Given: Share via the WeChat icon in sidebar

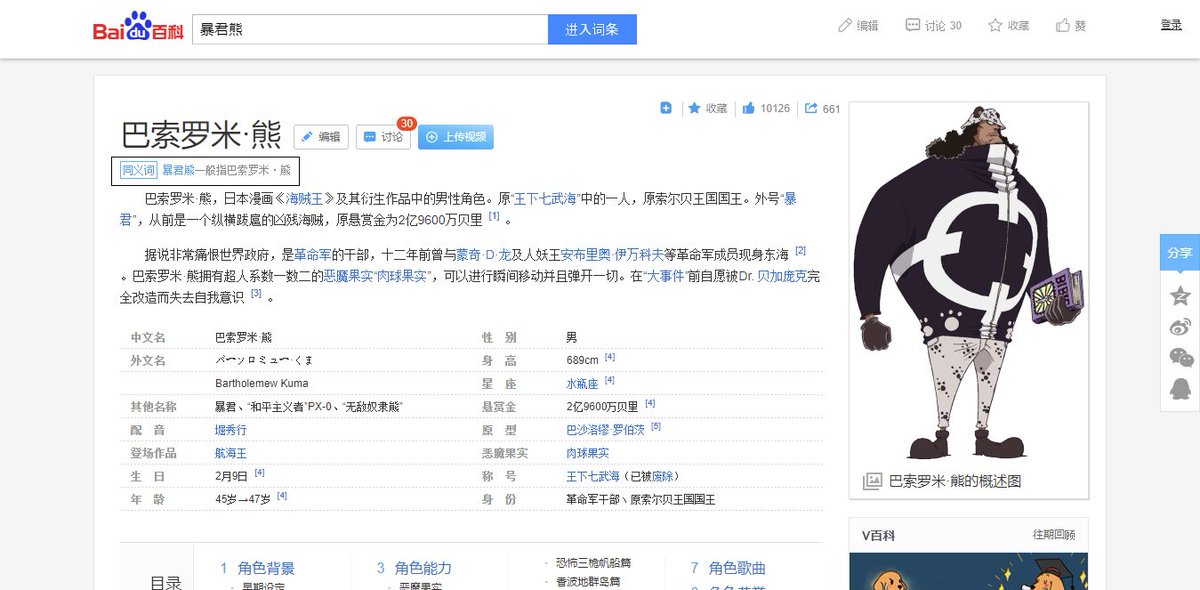Looking at the screenshot, I should point(1181,357).
